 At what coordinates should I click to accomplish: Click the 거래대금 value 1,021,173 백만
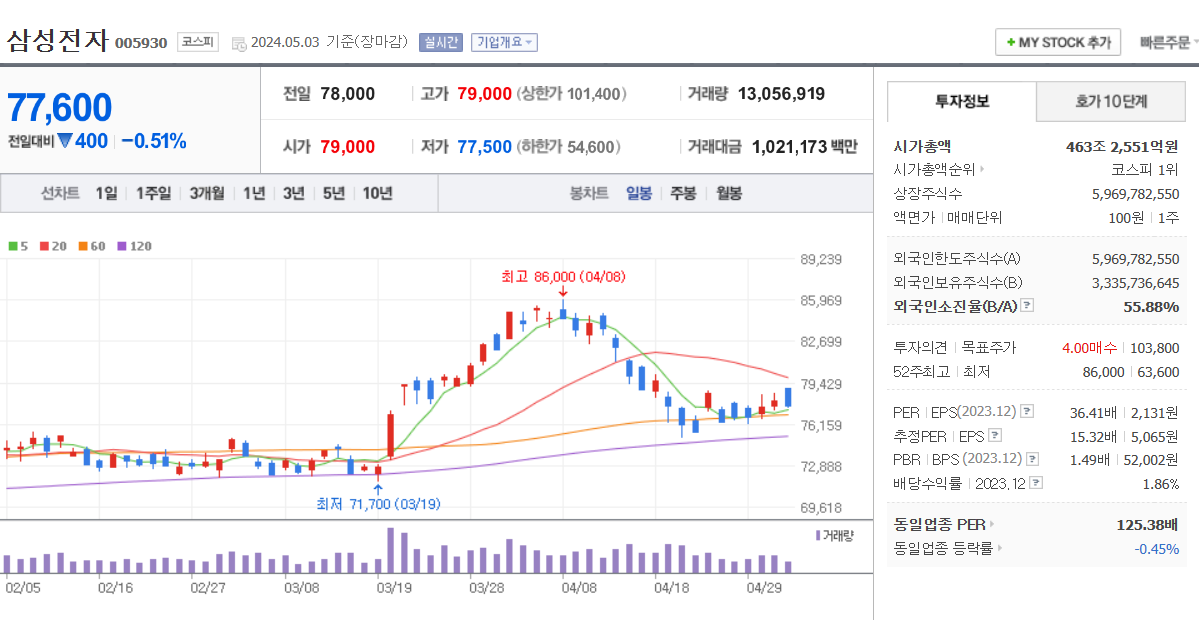point(805,147)
